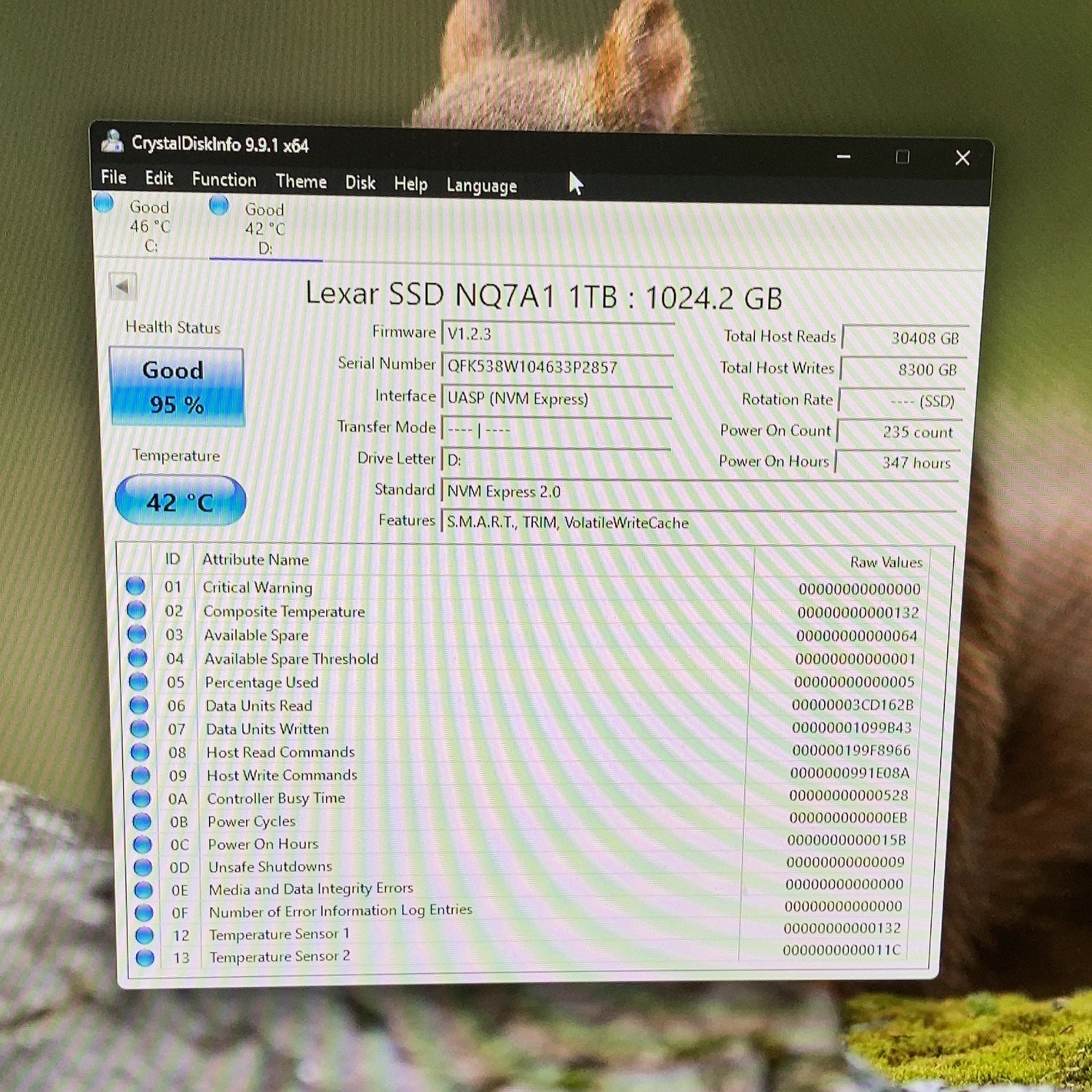The height and width of the screenshot is (1092, 1092).
Task: Click the previous disk arrow button
Action: coord(122,286)
